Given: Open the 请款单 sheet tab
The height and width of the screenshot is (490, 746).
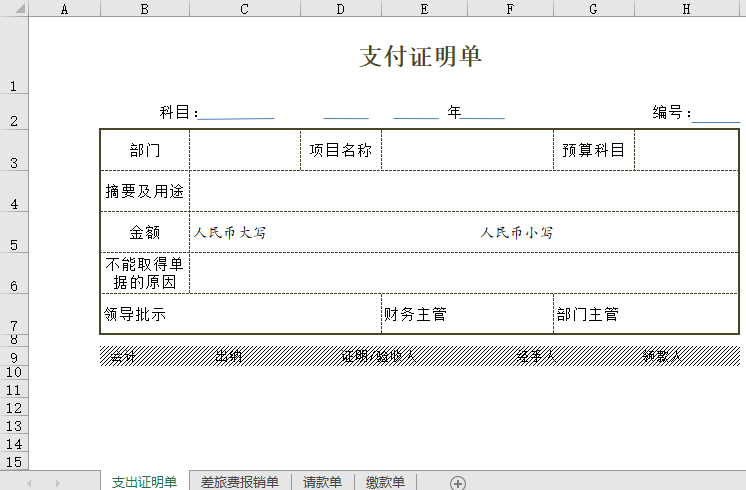Looking at the screenshot, I should point(322,482).
